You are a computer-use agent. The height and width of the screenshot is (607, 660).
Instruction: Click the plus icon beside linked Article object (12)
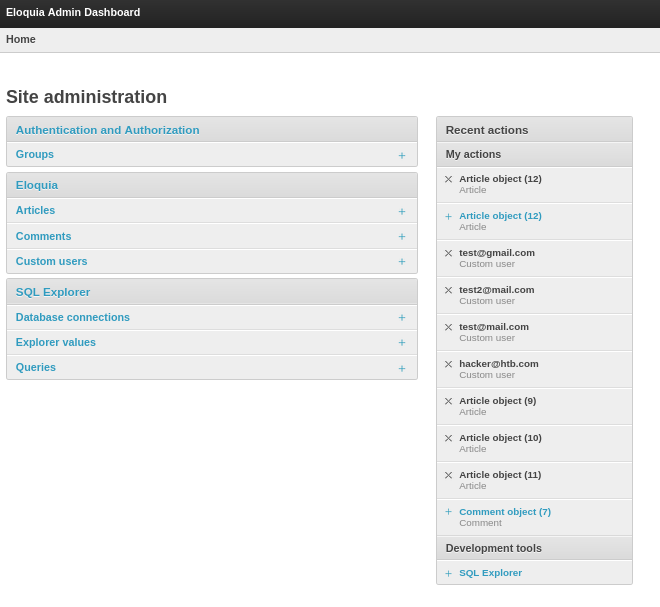(x=448, y=216)
